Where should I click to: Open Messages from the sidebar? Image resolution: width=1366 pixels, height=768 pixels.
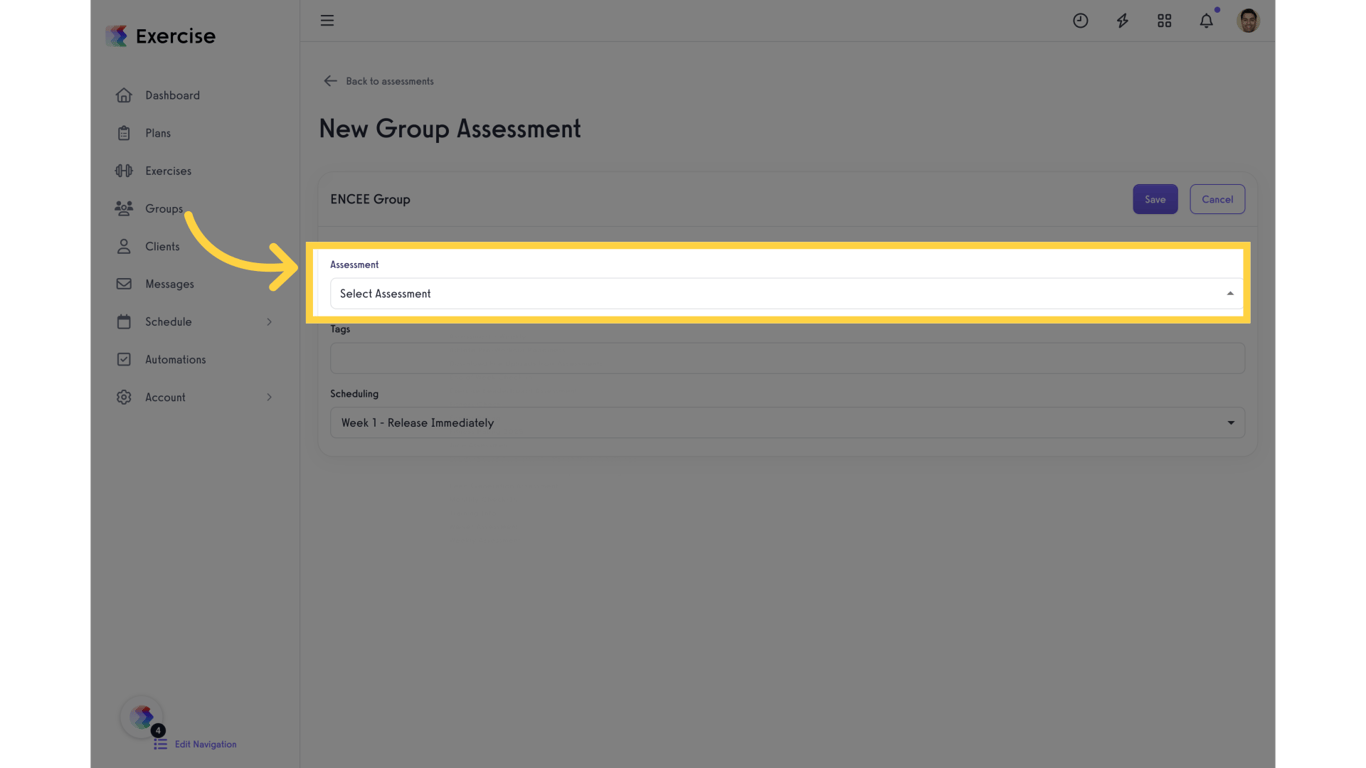point(168,283)
